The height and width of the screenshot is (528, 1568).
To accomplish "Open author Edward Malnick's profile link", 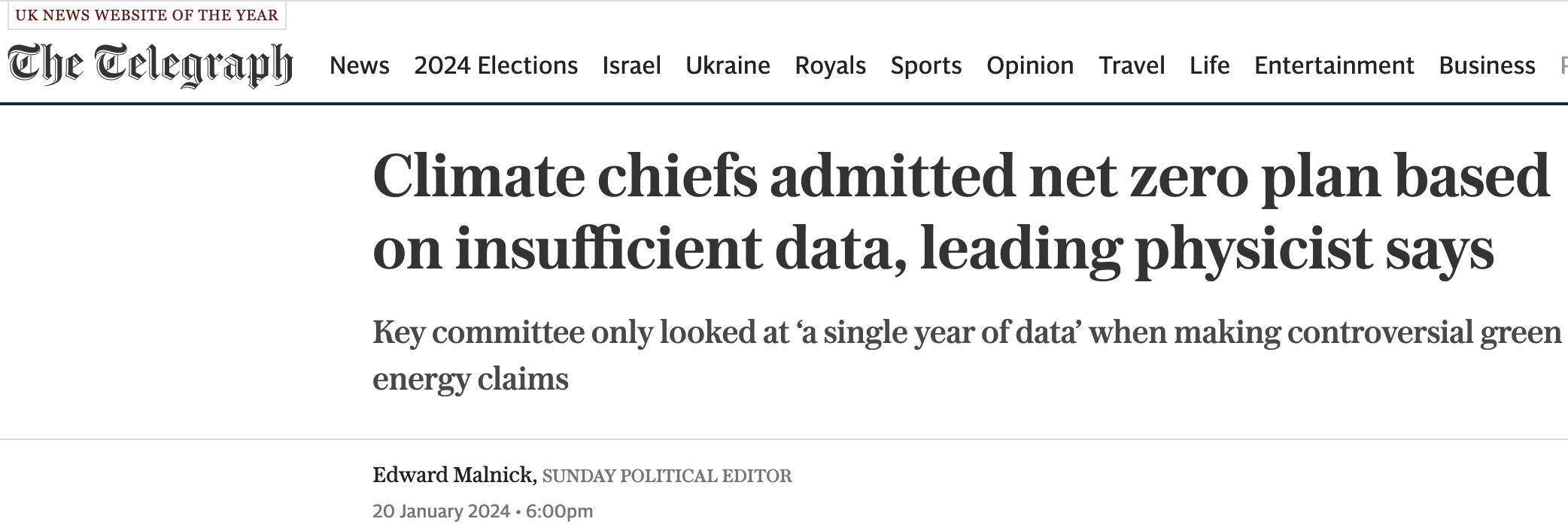I will point(454,475).
